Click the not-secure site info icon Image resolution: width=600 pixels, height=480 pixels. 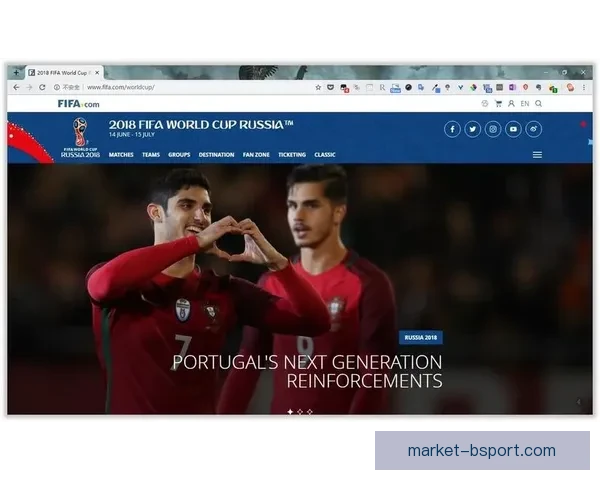(57, 87)
